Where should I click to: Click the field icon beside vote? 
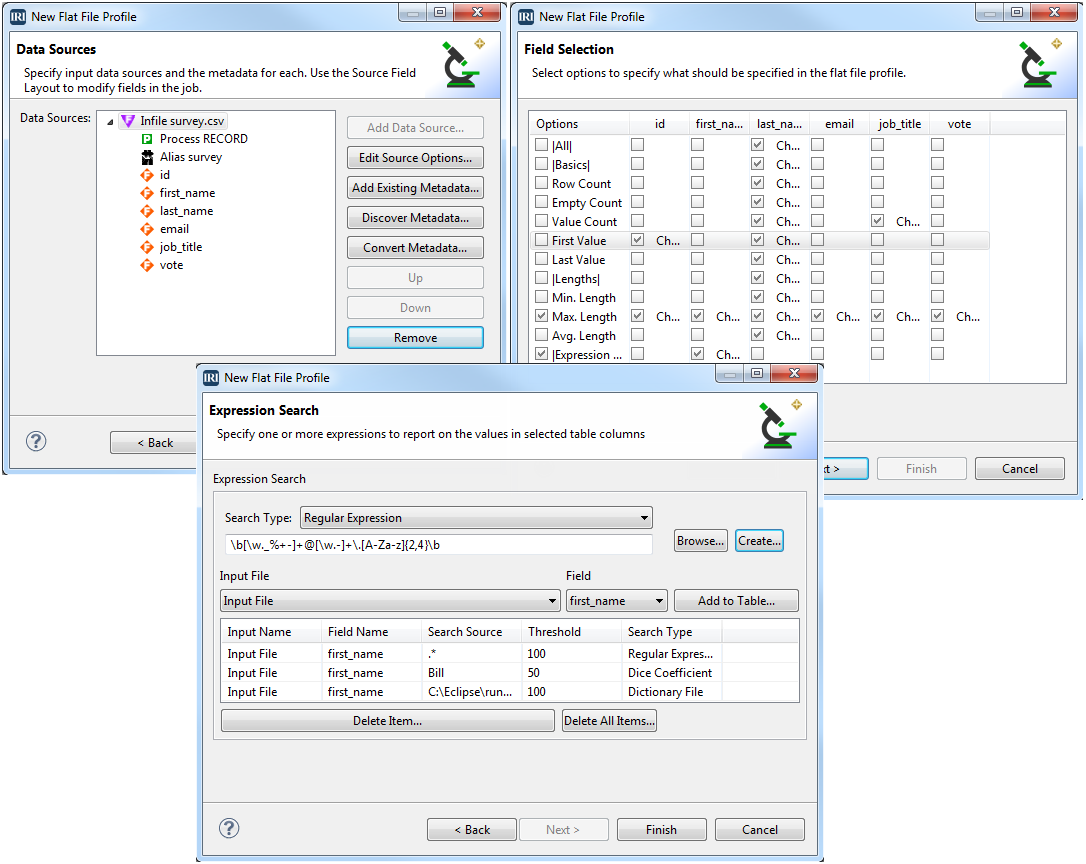[x=147, y=265]
